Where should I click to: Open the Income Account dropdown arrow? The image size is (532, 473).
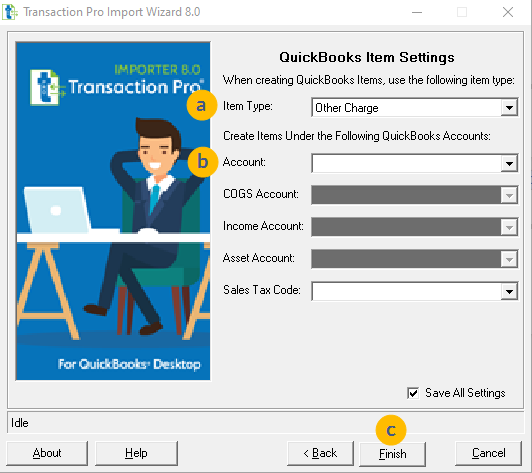[x=509, y=227]
